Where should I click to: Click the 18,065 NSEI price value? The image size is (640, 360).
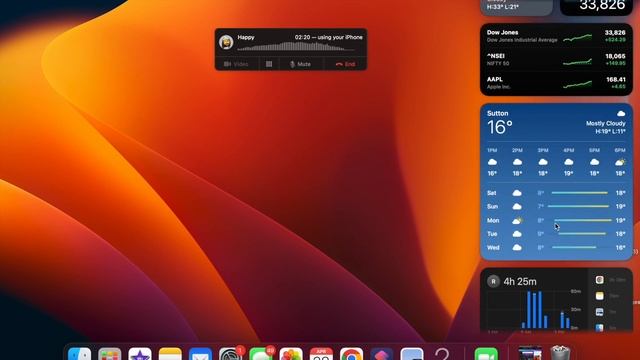tap(615, 56)
